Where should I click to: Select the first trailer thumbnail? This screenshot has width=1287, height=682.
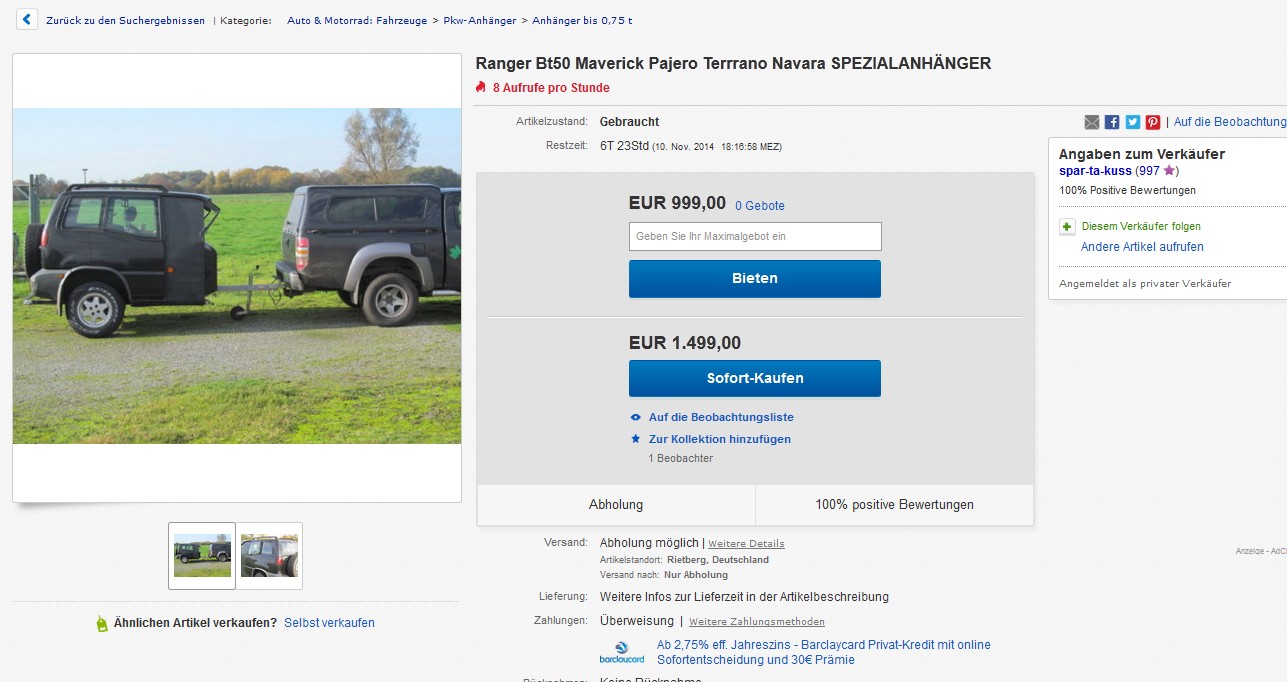click(202, 555)
